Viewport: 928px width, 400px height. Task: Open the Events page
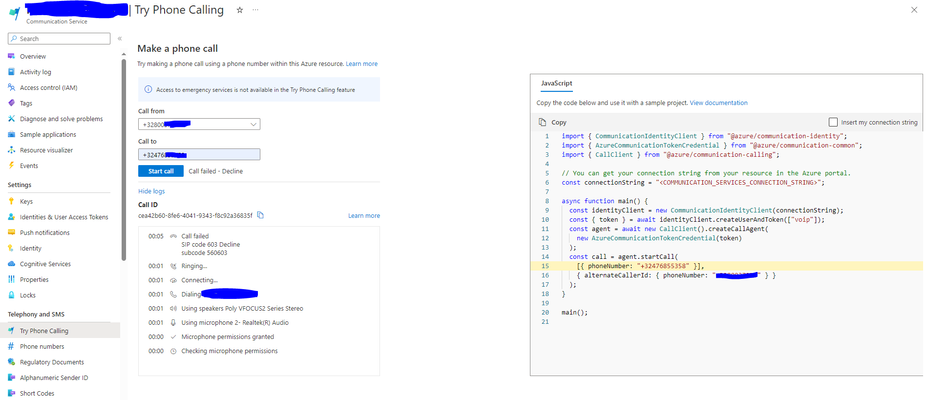28,166
